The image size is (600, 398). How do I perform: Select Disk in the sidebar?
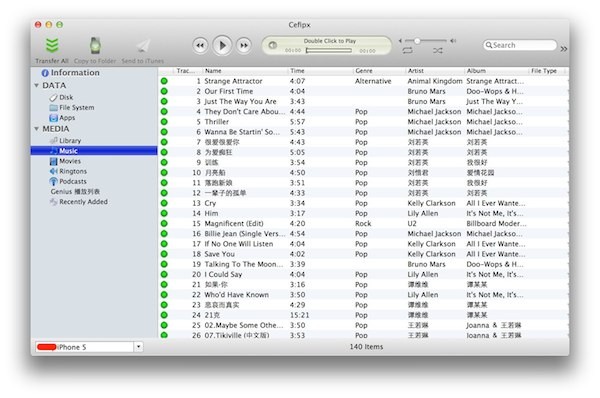coord(61,97)
